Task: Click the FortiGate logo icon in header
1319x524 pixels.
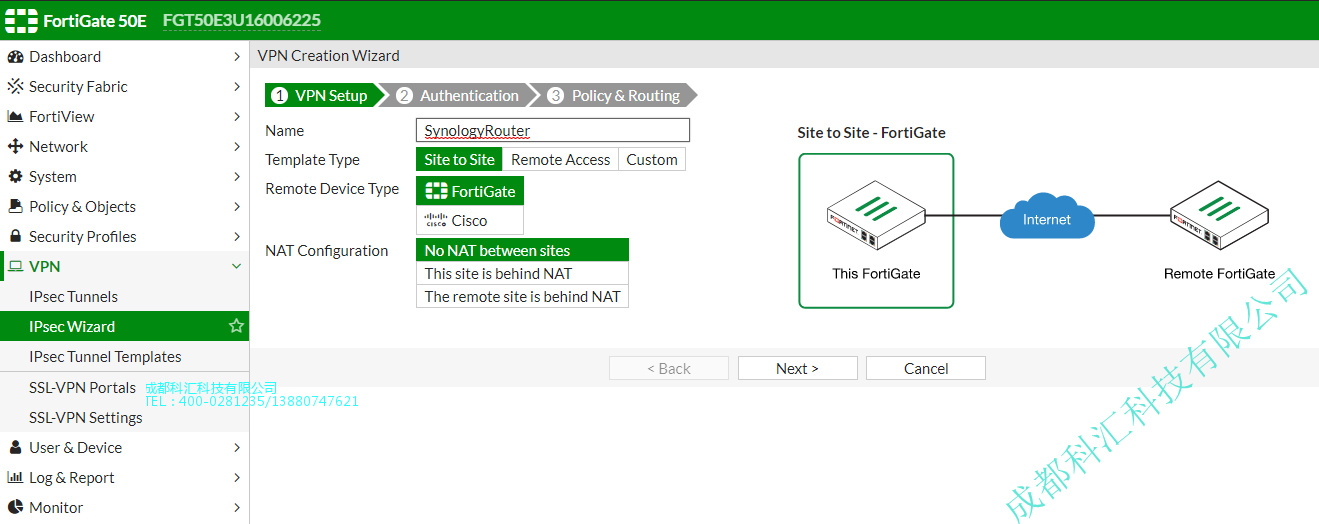Action: tap(23, 20)
